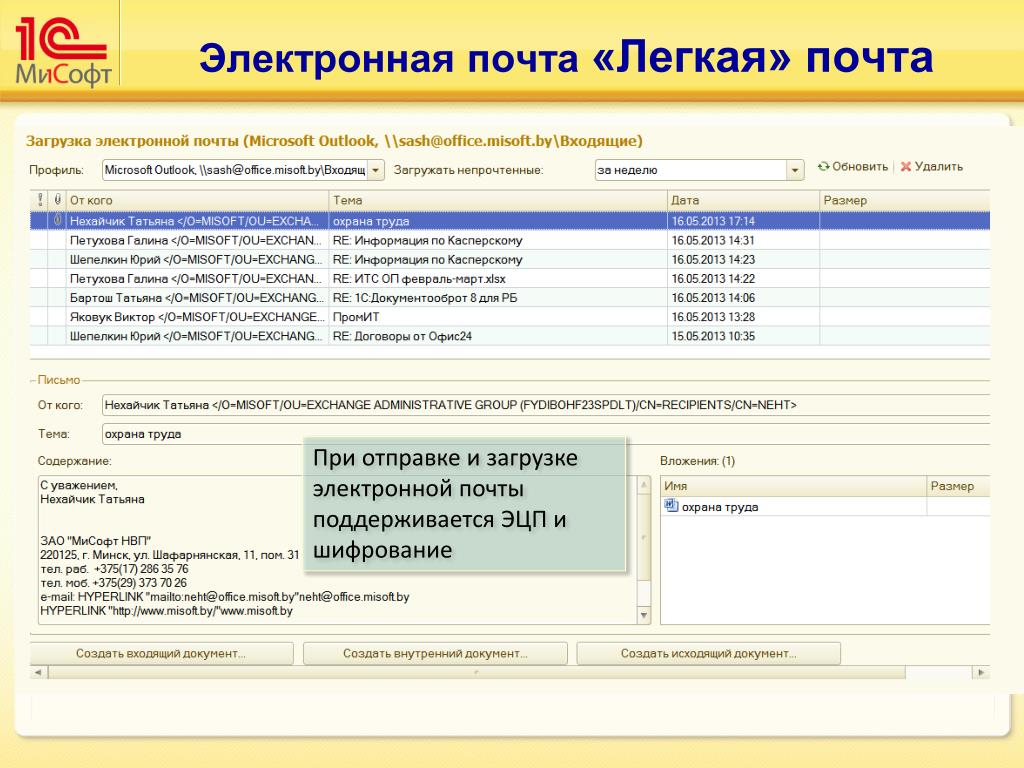The width and height of the screenshot is (1024, 768).
Task: Select Петухова Галина row dated 14:31
Action: (509, 240)
